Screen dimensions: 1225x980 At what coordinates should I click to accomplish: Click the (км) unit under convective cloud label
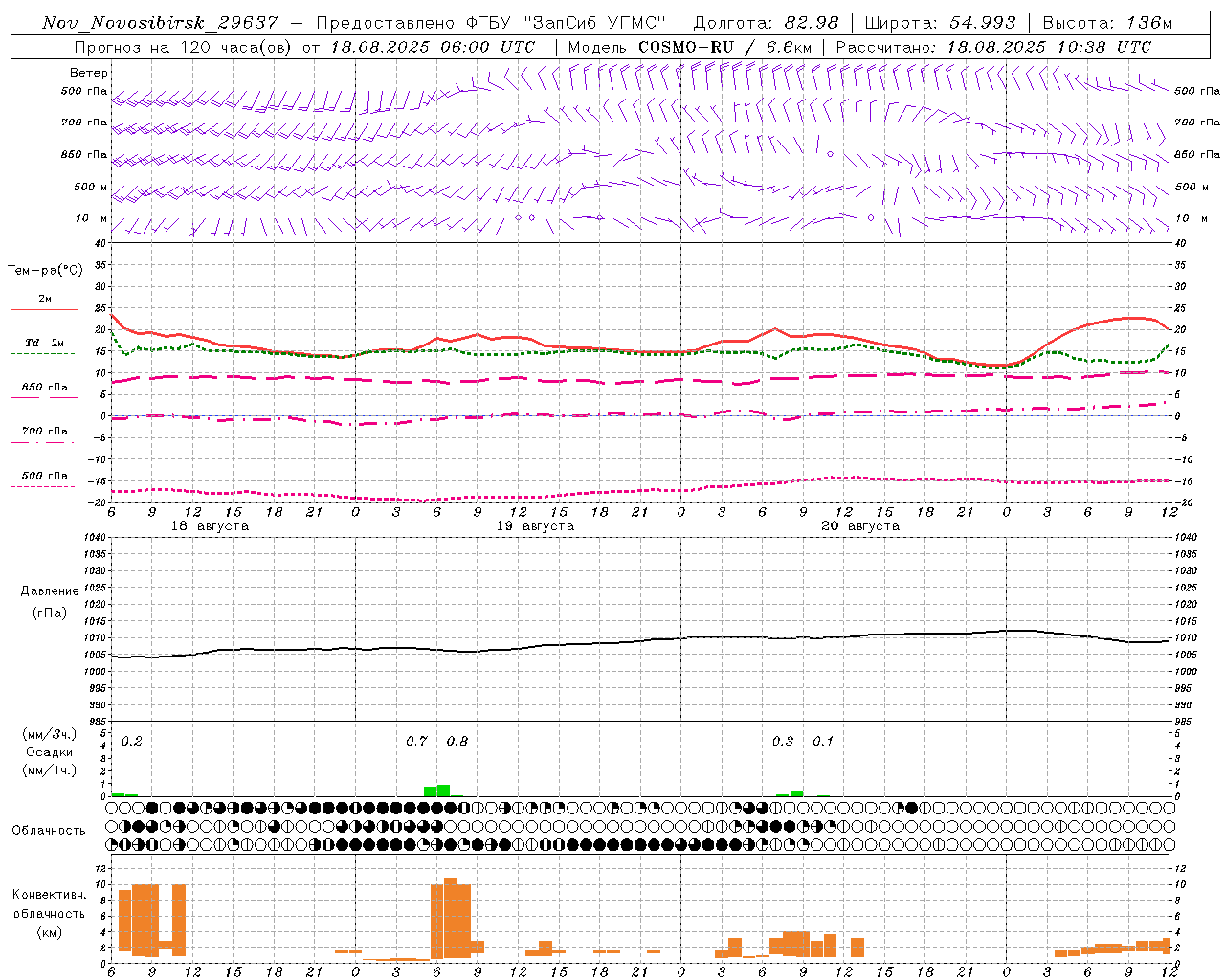coord(50,932)
